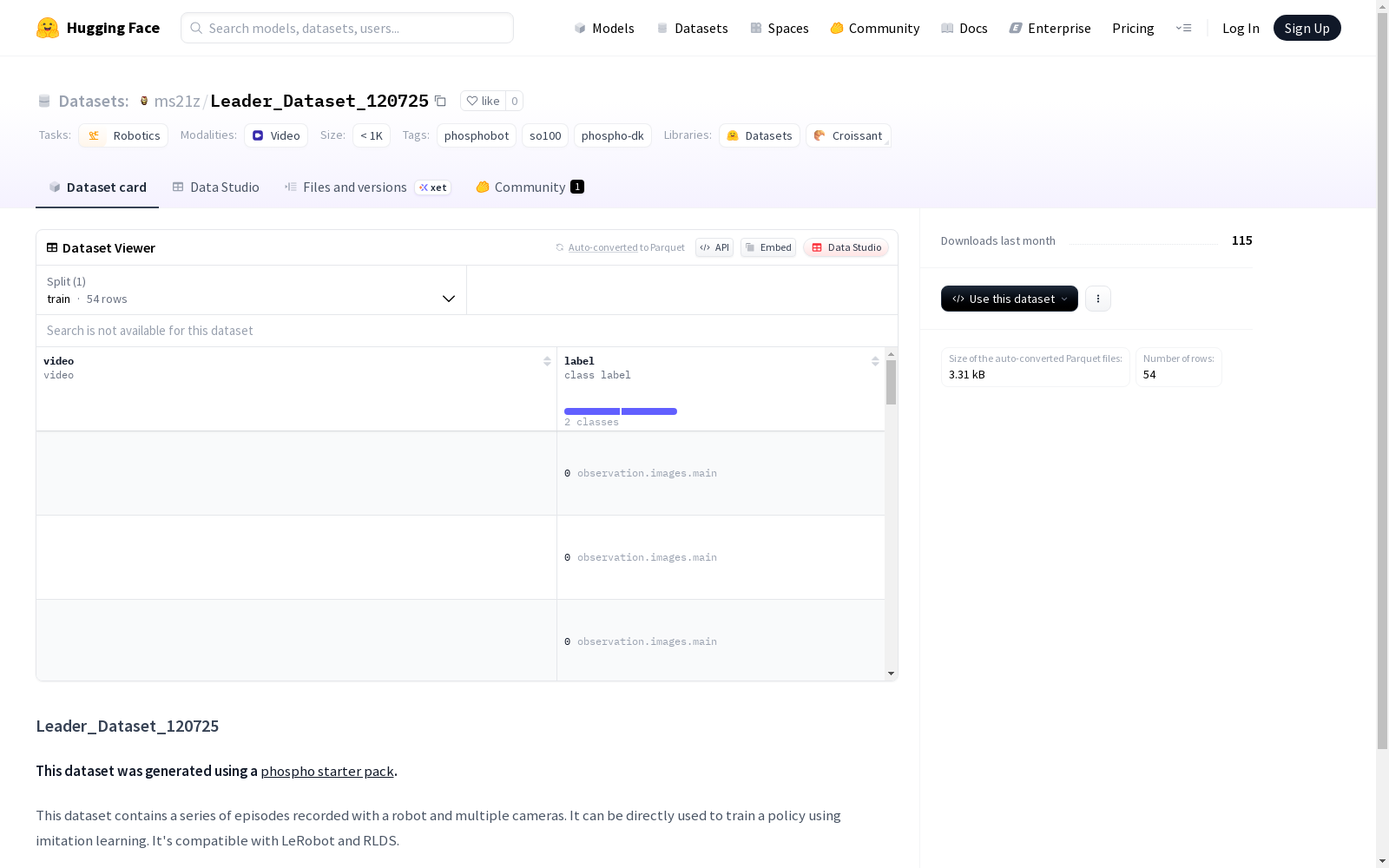Viewport: 1389px width, 868px height.
Task: Click the viewer scrollbar up arrow
Action: coord(891,354)
